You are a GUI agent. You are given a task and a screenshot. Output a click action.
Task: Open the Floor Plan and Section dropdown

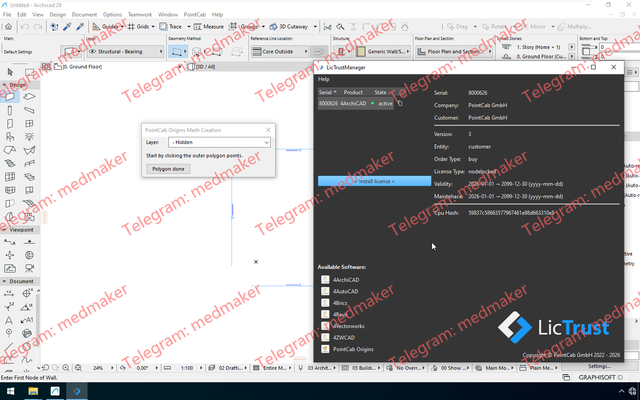[454, 51]
